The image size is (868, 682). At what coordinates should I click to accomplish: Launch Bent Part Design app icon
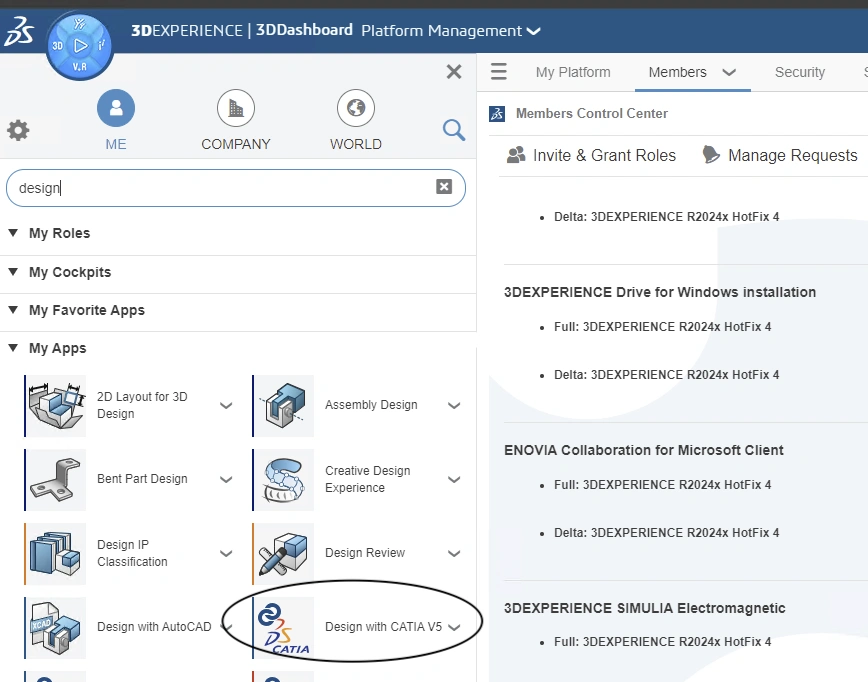coord(56,479)
